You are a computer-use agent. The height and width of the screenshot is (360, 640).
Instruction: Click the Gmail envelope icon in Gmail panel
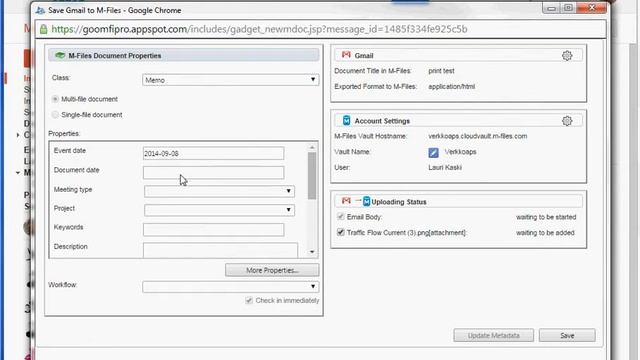click(x=346, y=55)
